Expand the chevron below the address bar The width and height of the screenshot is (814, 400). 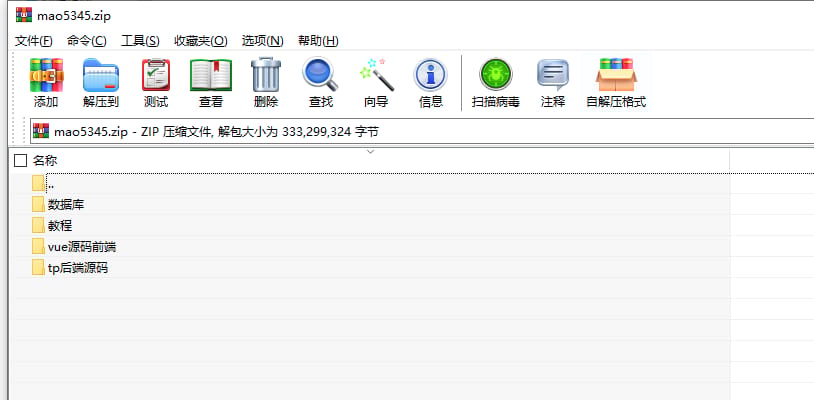pyautogui.click(x=370, y=151)
